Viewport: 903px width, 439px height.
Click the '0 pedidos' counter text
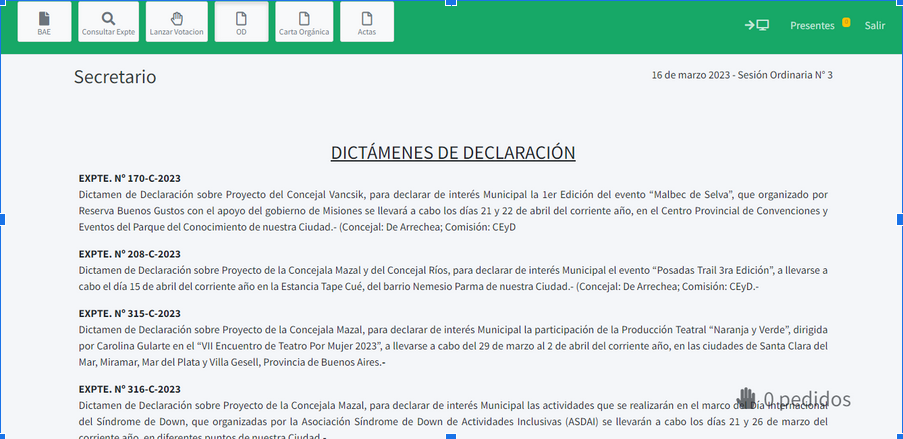point(807,399)
